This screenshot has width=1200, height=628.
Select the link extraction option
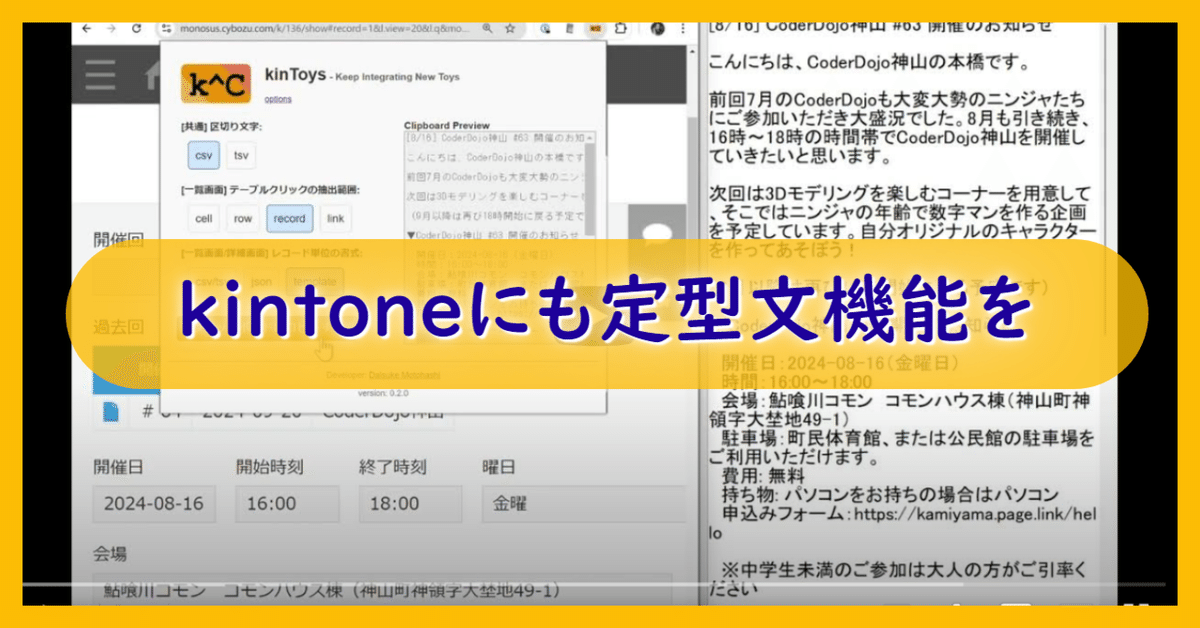(x=335, y=218)
